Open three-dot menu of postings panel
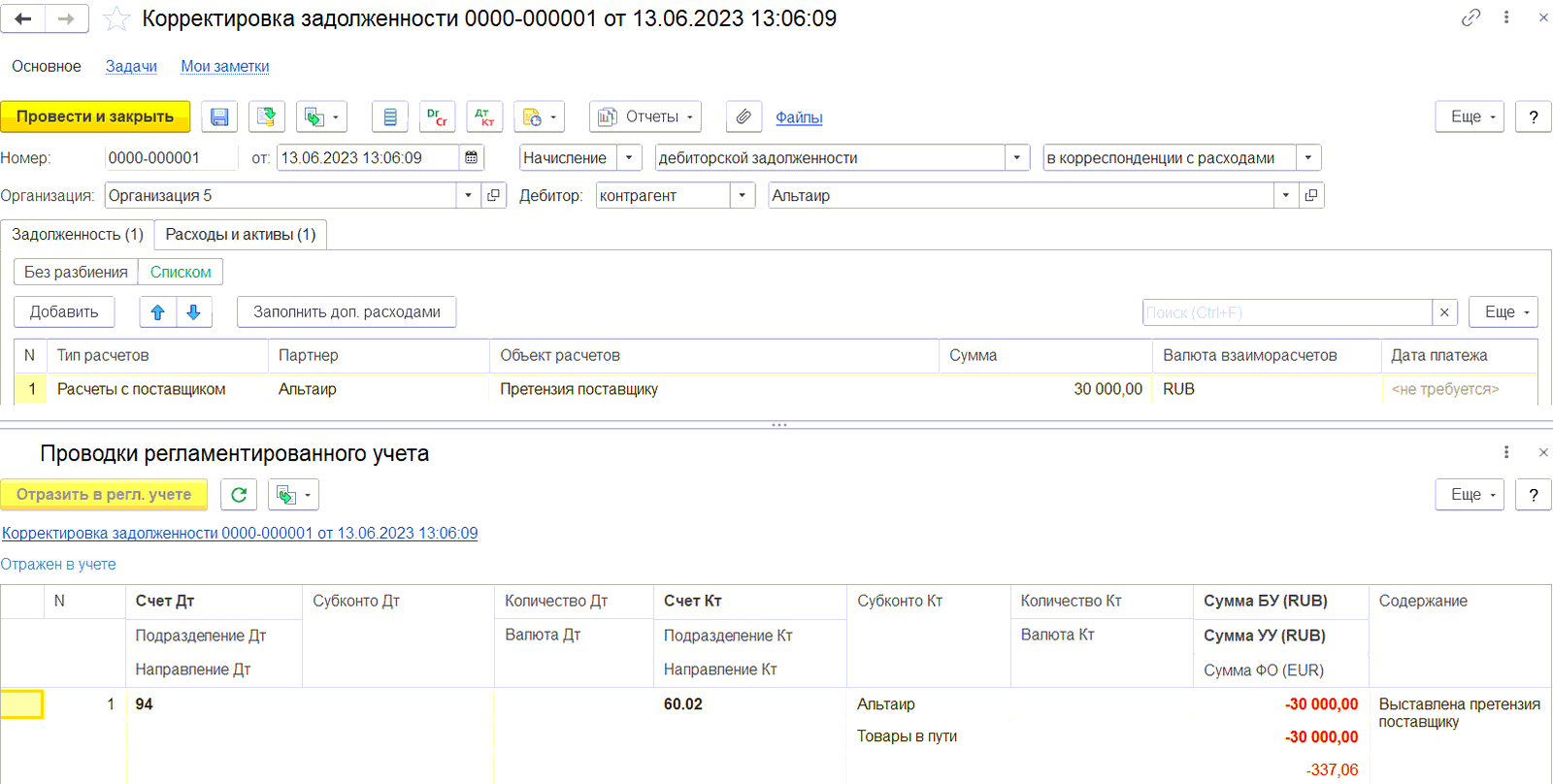The image size is (1553, 784). tap(1506, 452)
